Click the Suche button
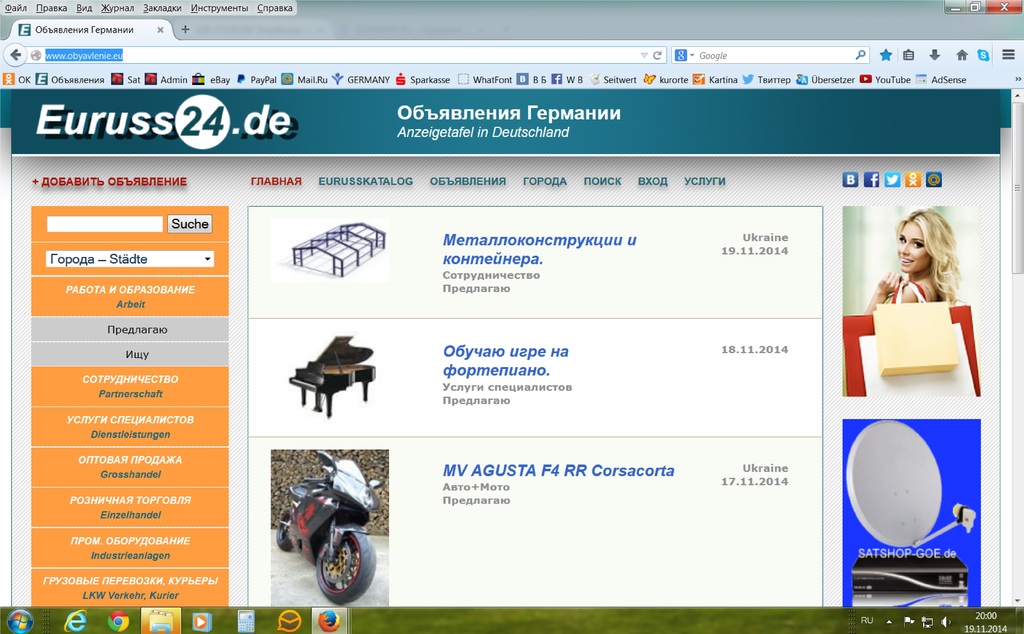Screen dimensions: 1024x634 click(189, 224)
